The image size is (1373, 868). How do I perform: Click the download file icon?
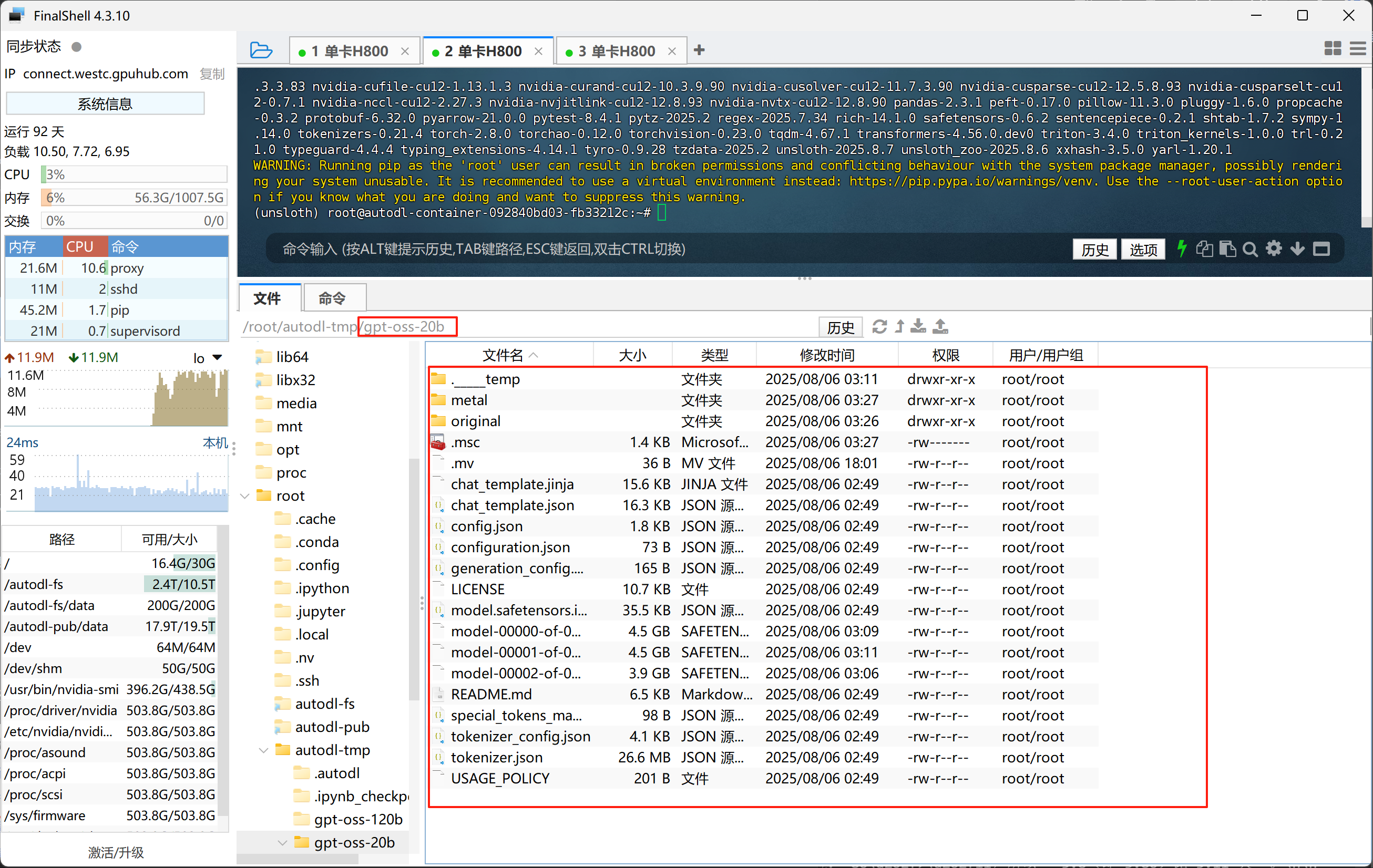[x=918, y=327]
